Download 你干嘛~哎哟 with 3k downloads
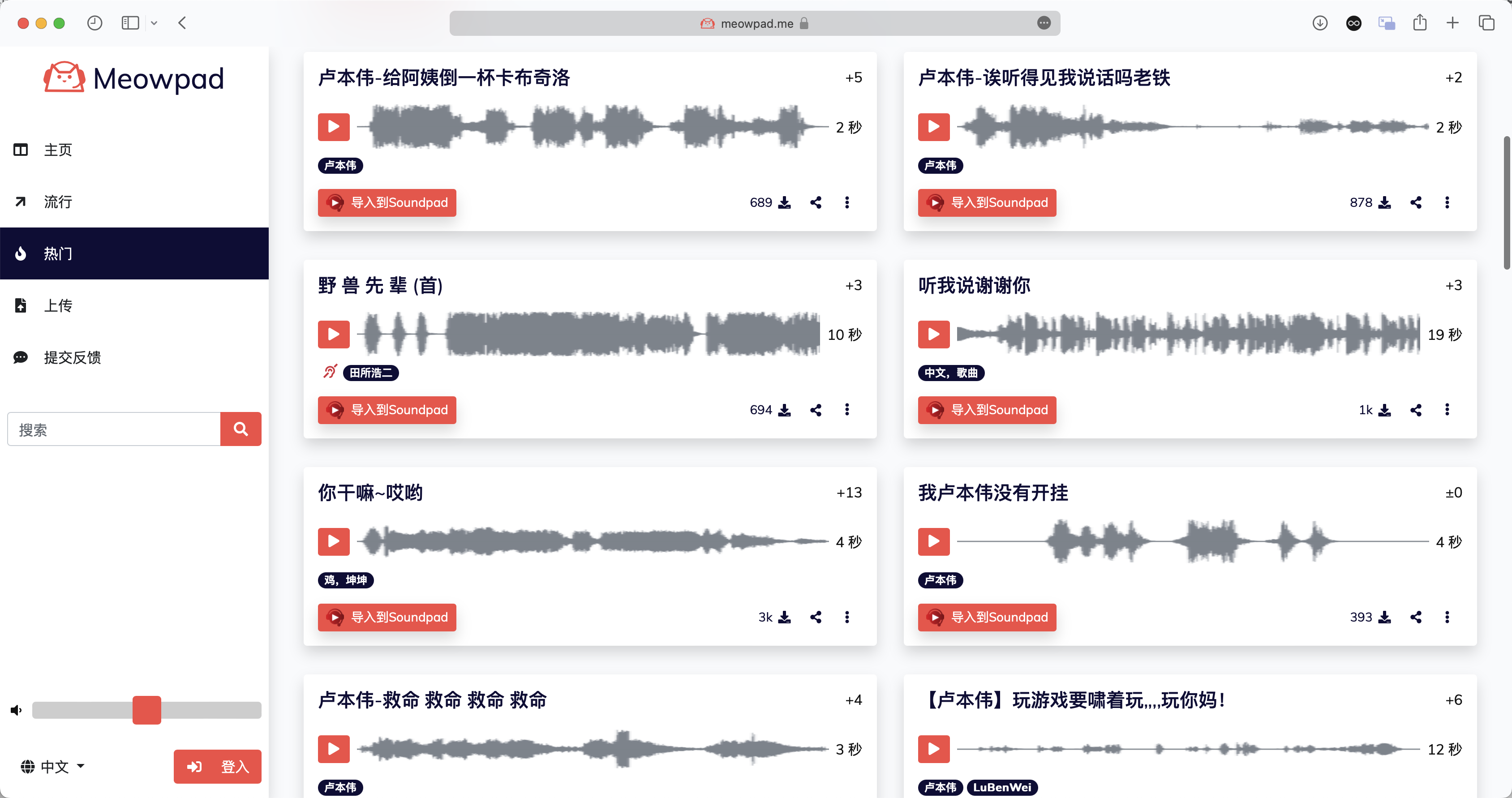 tap(784, 617)
